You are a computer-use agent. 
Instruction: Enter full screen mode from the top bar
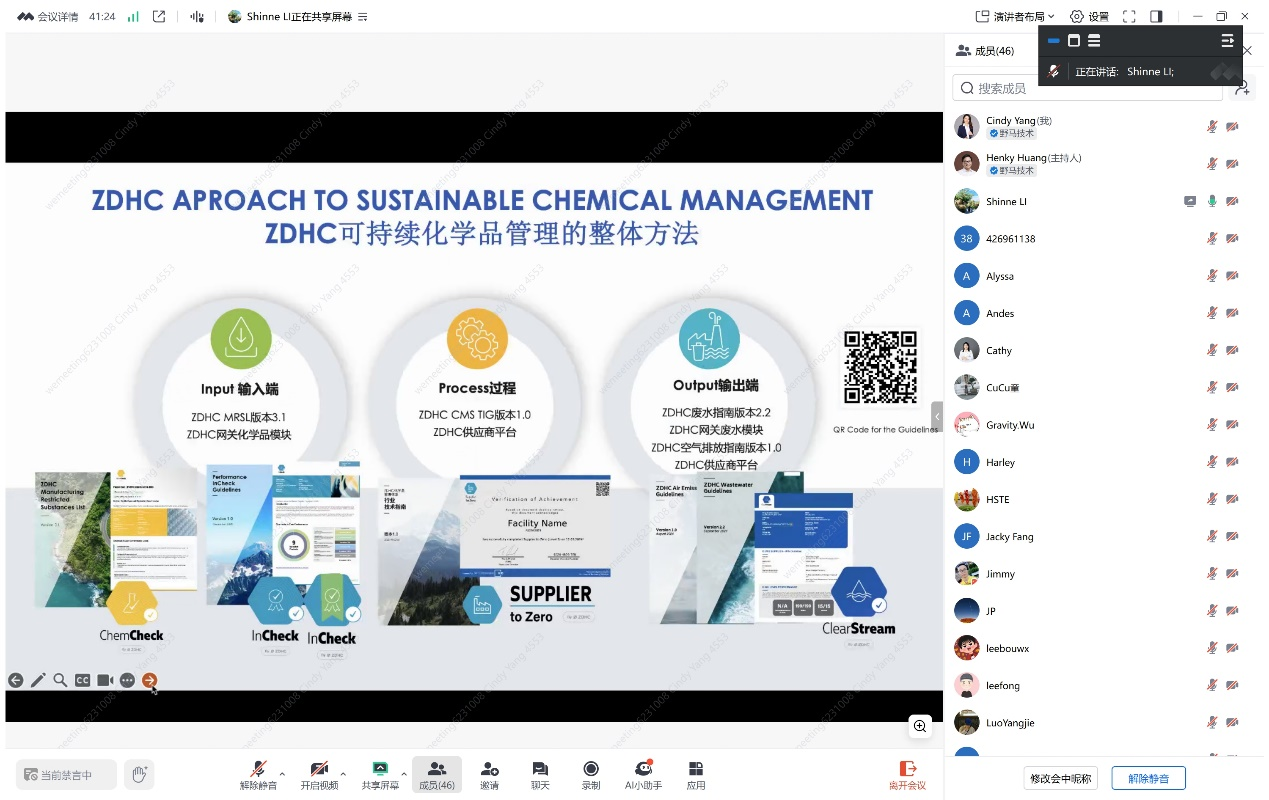(1129, 16)
